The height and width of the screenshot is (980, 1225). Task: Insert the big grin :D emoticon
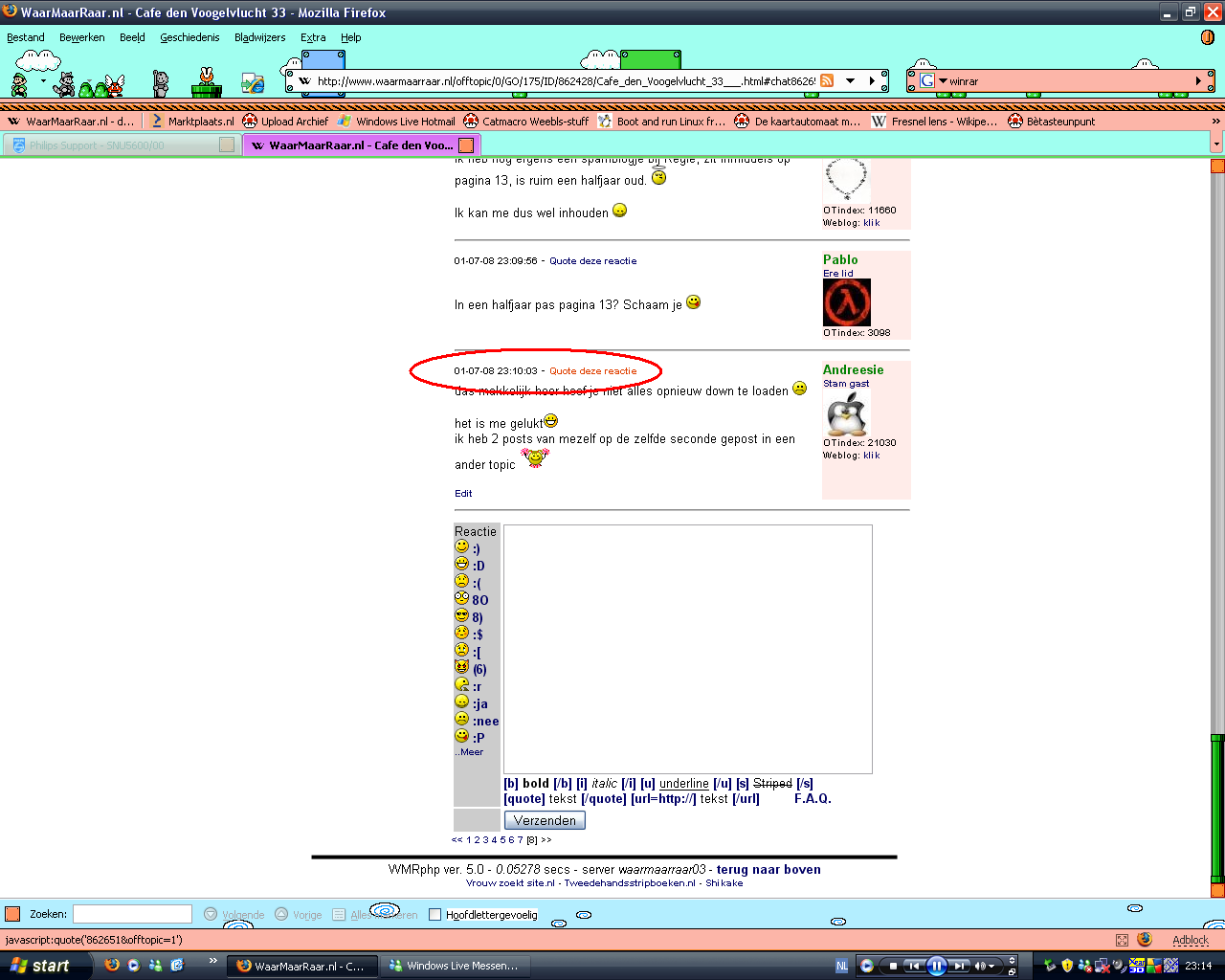(462, 565)
